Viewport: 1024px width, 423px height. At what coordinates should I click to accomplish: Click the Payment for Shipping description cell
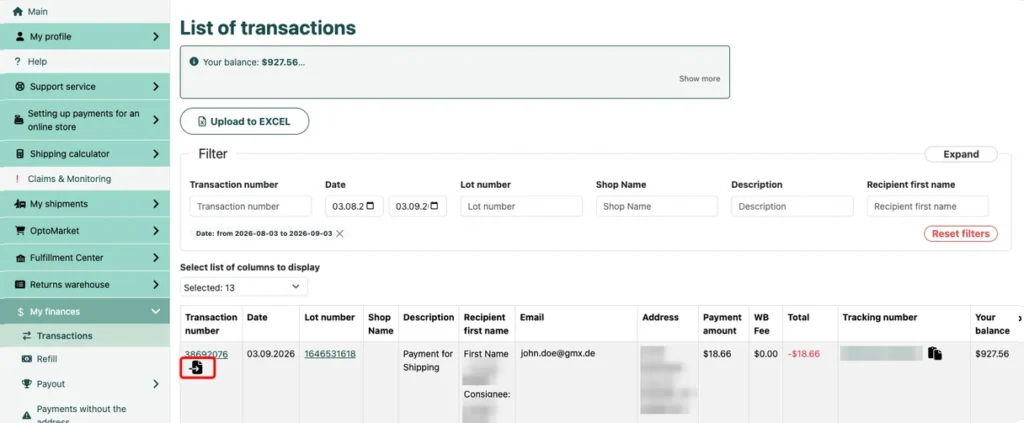pyautogui.click(x=428, y=360)
